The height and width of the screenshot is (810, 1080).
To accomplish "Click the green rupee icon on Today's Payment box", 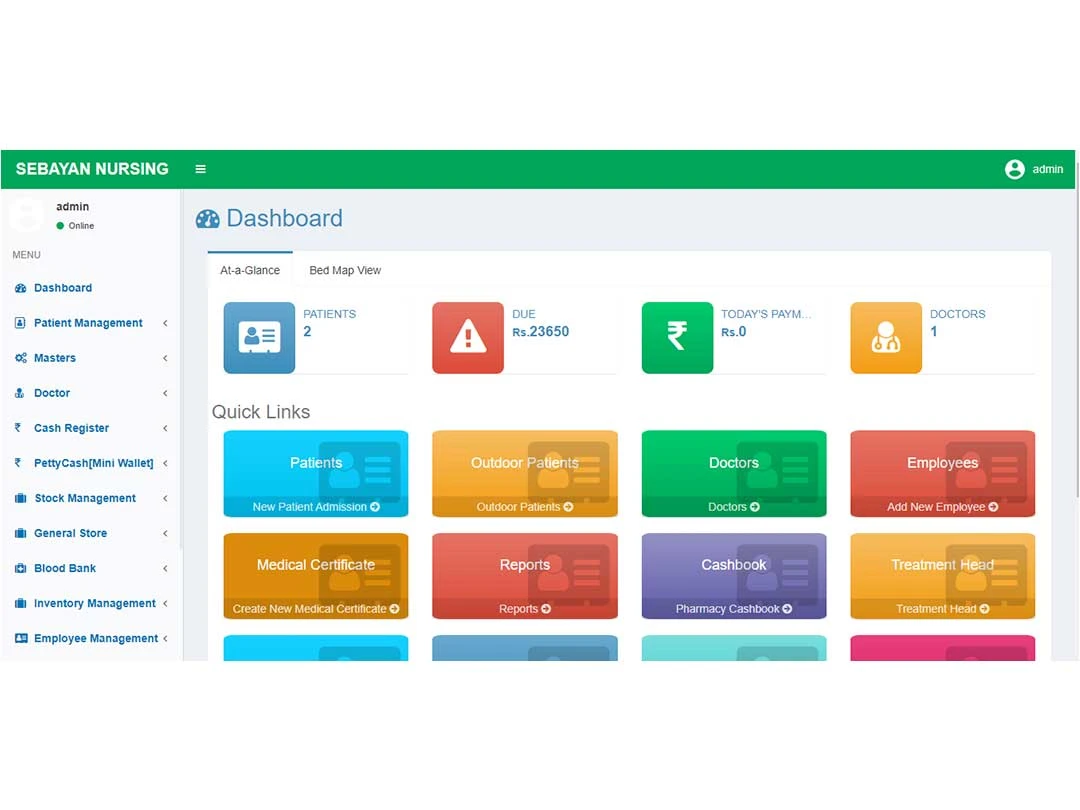I will click(x=677, y=338).
